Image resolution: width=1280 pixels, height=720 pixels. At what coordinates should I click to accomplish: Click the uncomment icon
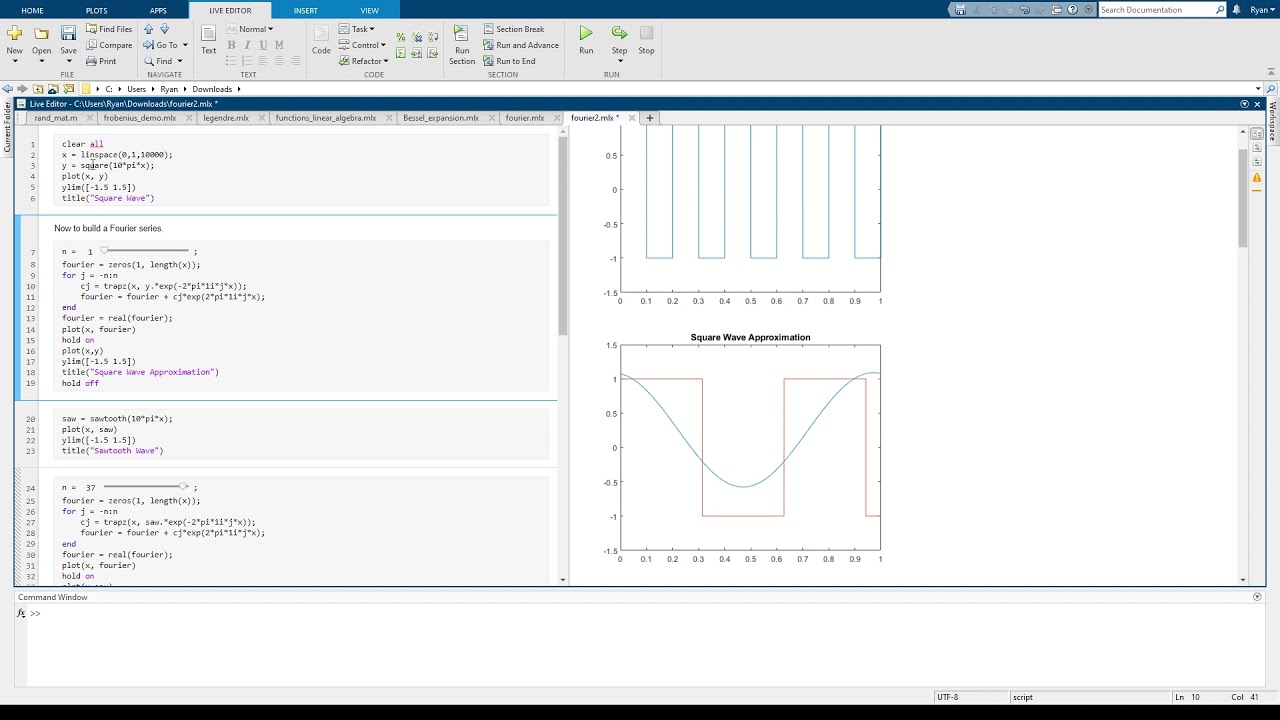pyautogui.click(x=416, y=38)
